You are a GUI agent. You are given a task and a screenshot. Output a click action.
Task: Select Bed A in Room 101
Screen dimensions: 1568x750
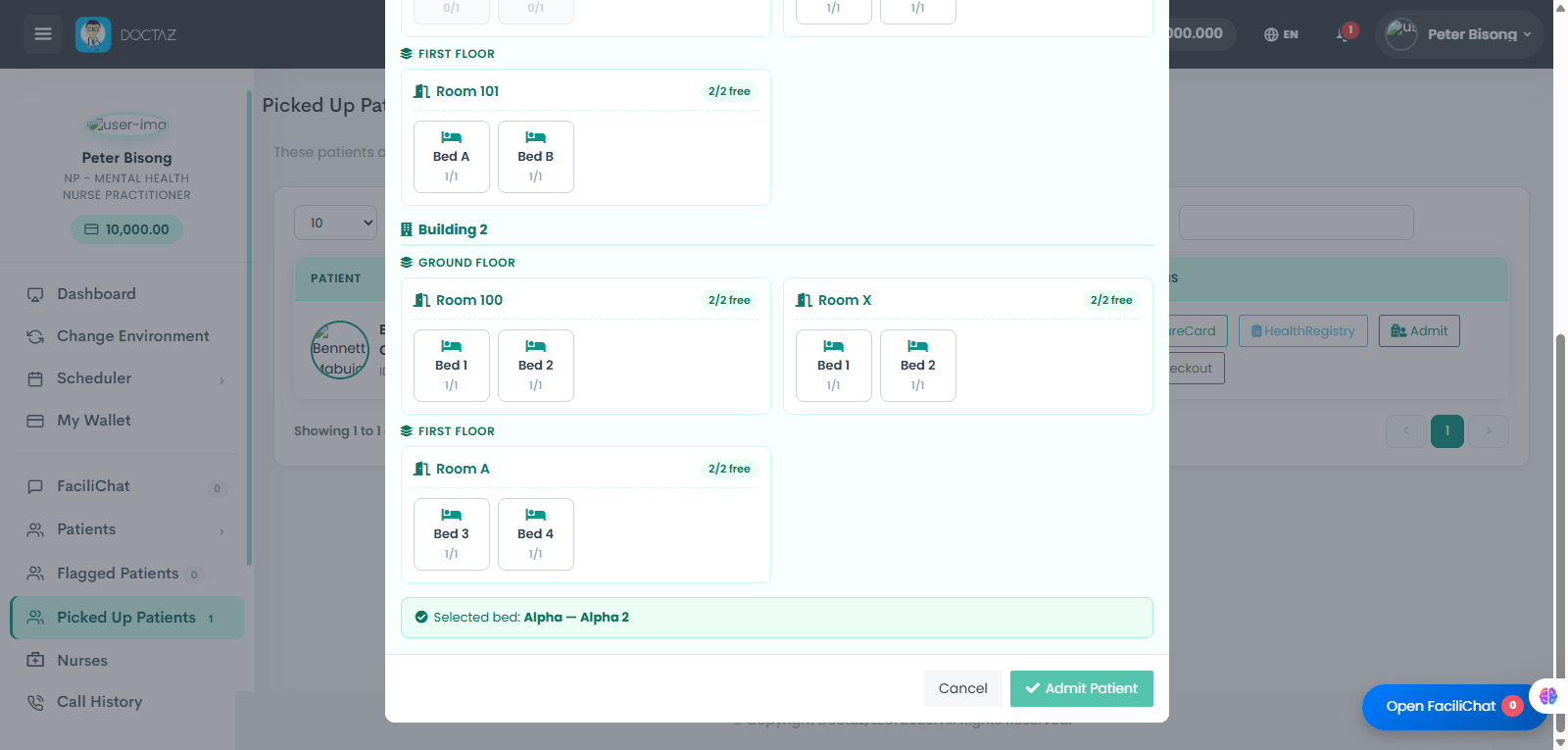pos(451,157)
